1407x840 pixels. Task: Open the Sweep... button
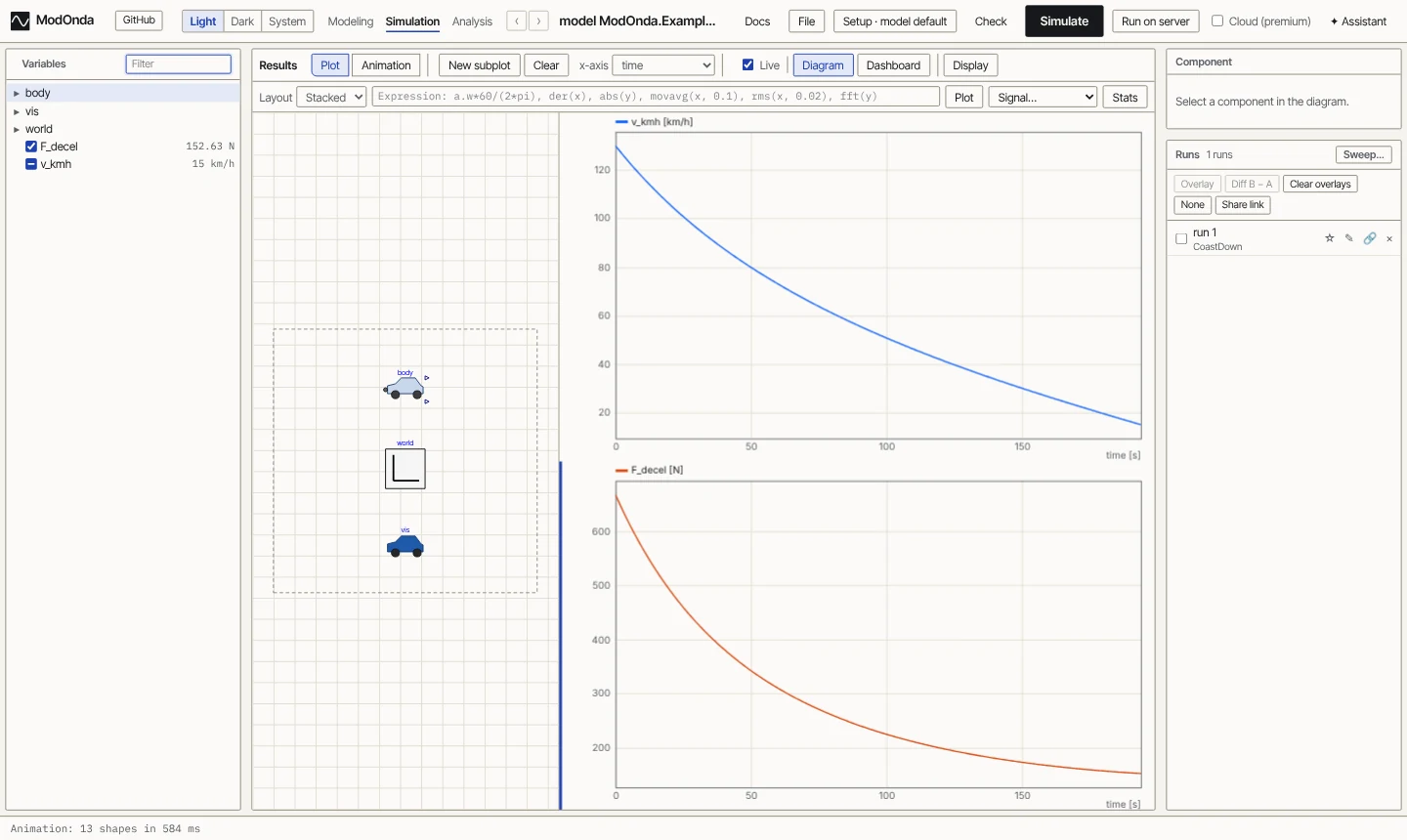[x=1363, y=154]
